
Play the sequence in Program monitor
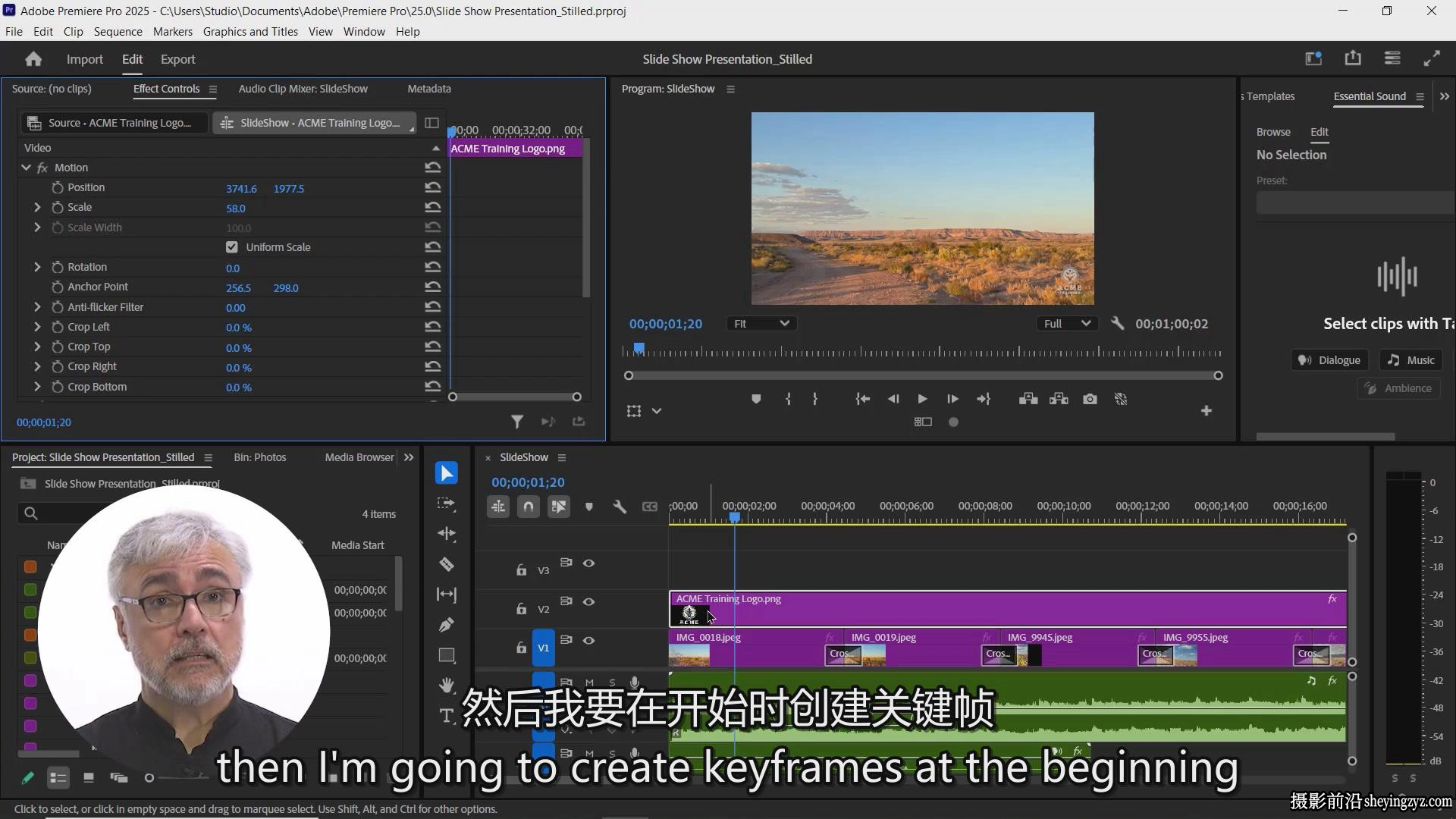[922, 399]
